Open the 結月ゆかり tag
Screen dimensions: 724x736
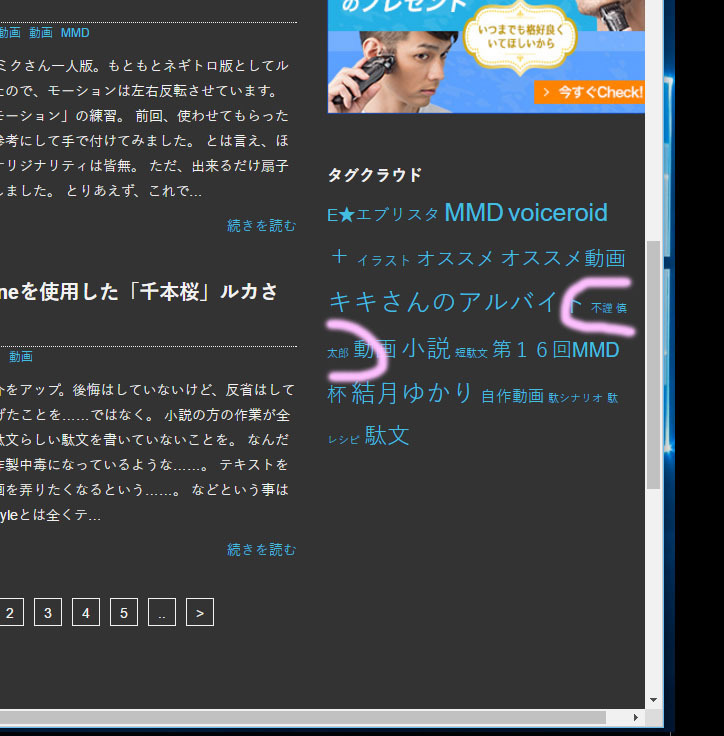tap(412, 393)
